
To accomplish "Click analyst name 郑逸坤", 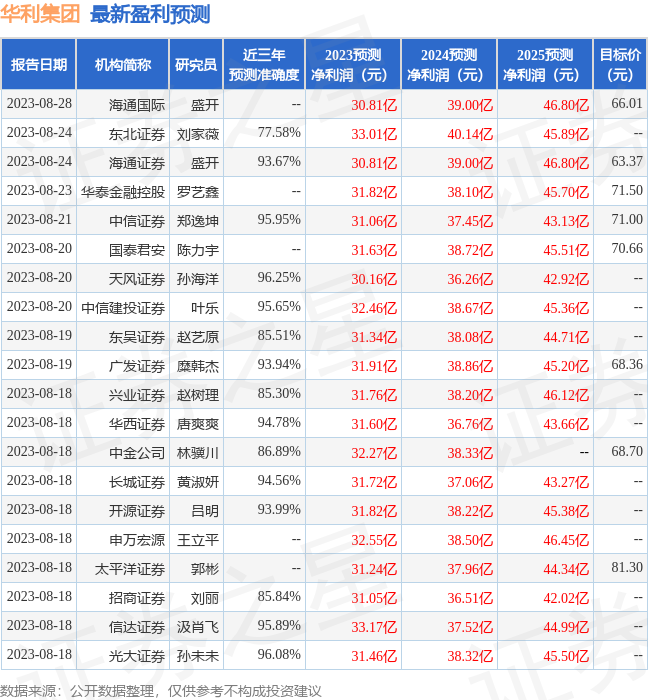I will tap(198, 221).
